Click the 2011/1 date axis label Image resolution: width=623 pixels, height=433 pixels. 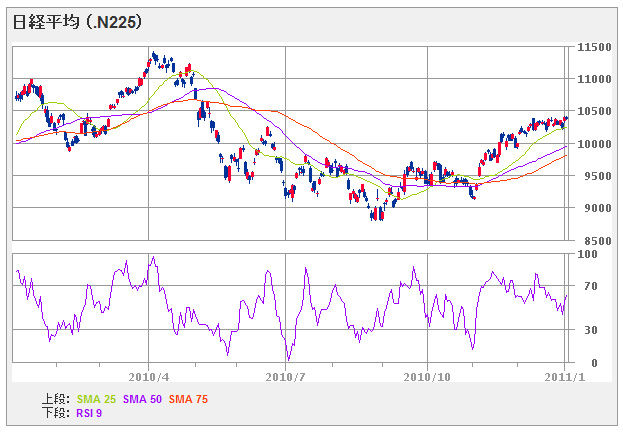pyautogui.click(x=565, y=377)
